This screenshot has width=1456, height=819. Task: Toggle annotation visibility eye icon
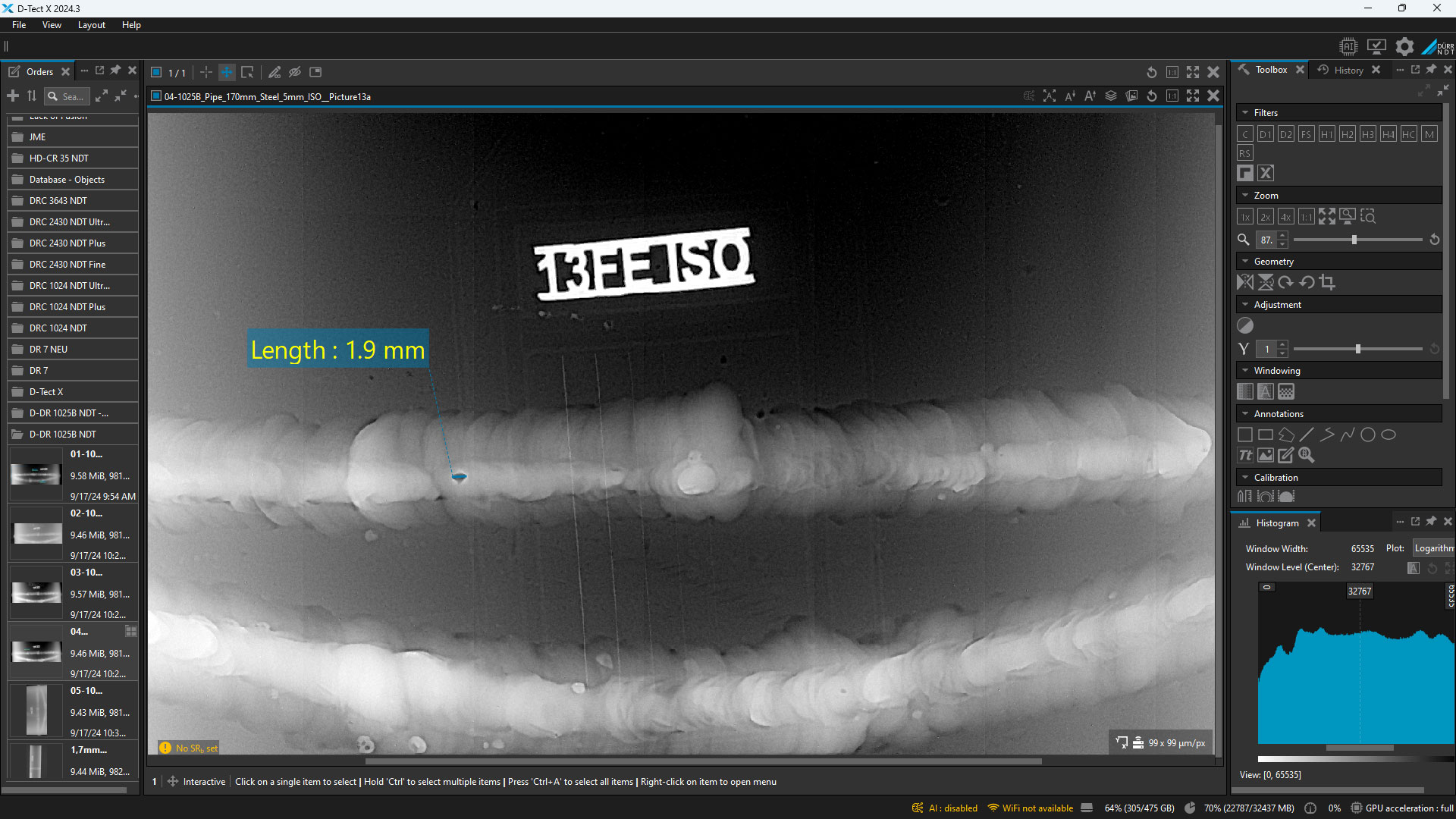[x=295, y=72]
